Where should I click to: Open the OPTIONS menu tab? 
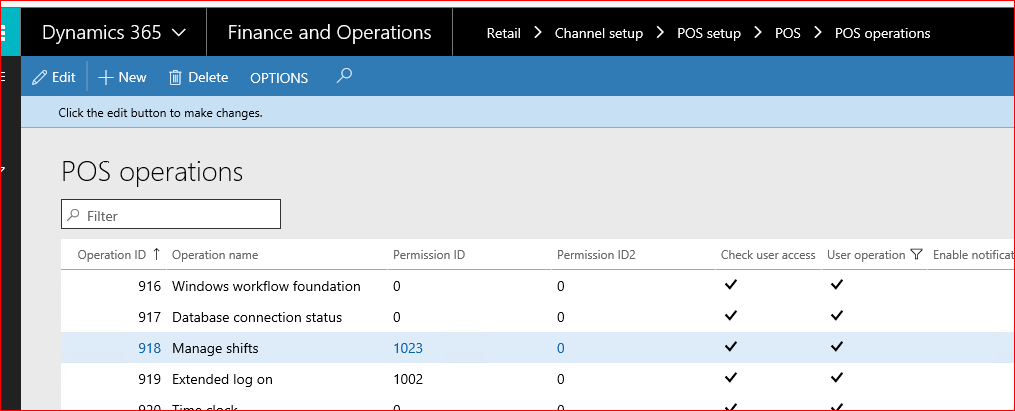(279, 78)
